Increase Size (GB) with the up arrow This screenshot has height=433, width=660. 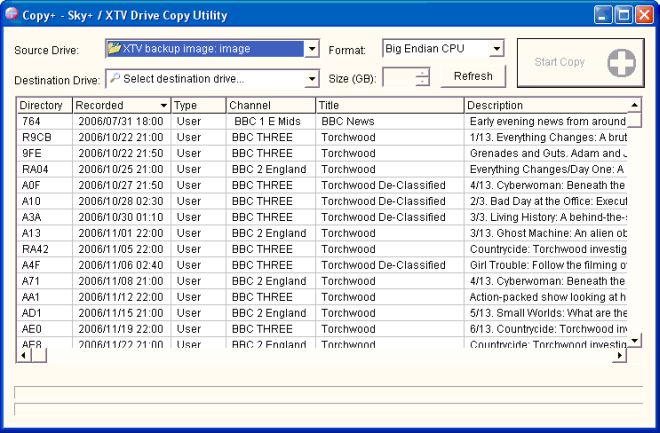tap(423, 72)
